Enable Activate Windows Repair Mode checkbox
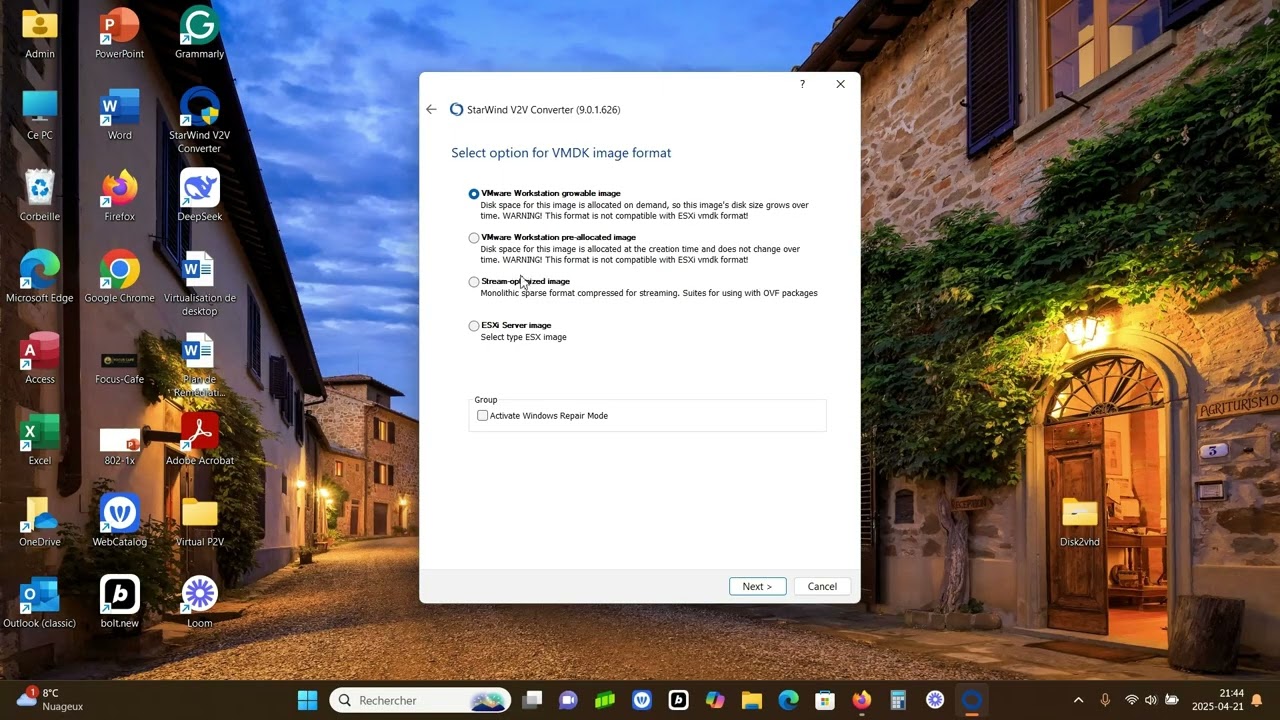 click(483, 416)
